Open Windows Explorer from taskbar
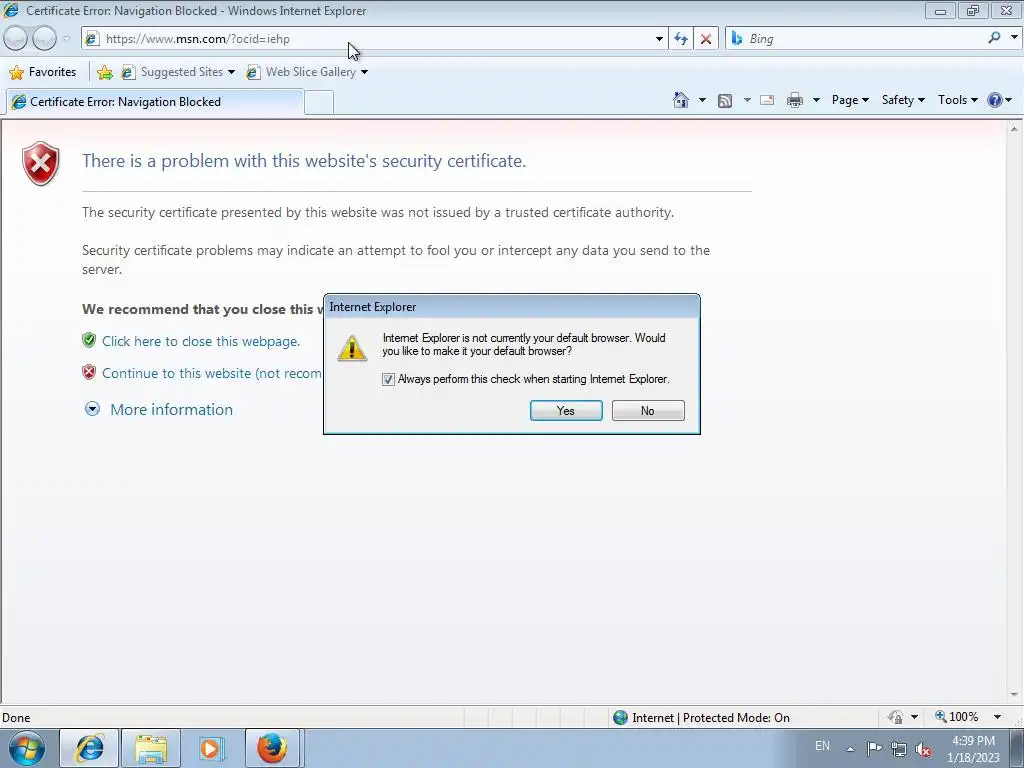This screenshot has width=1024, height=768. click(x=151, y=748)
